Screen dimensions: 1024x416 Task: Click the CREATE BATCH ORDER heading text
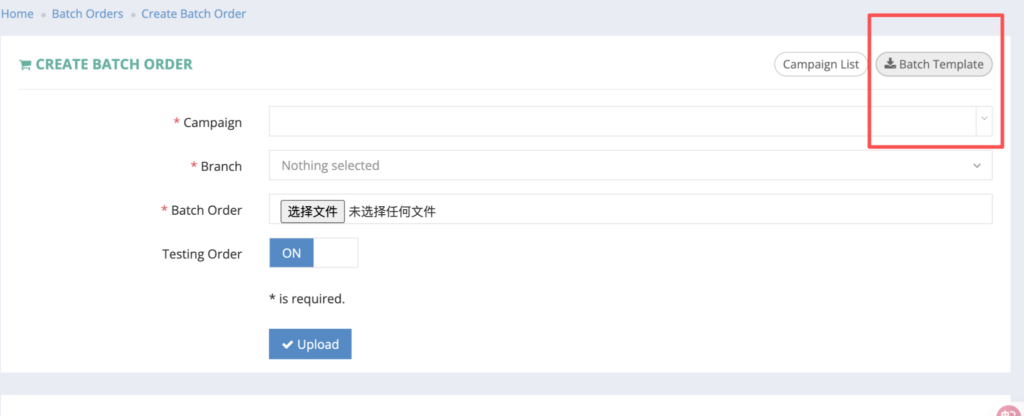click(114, 64)
